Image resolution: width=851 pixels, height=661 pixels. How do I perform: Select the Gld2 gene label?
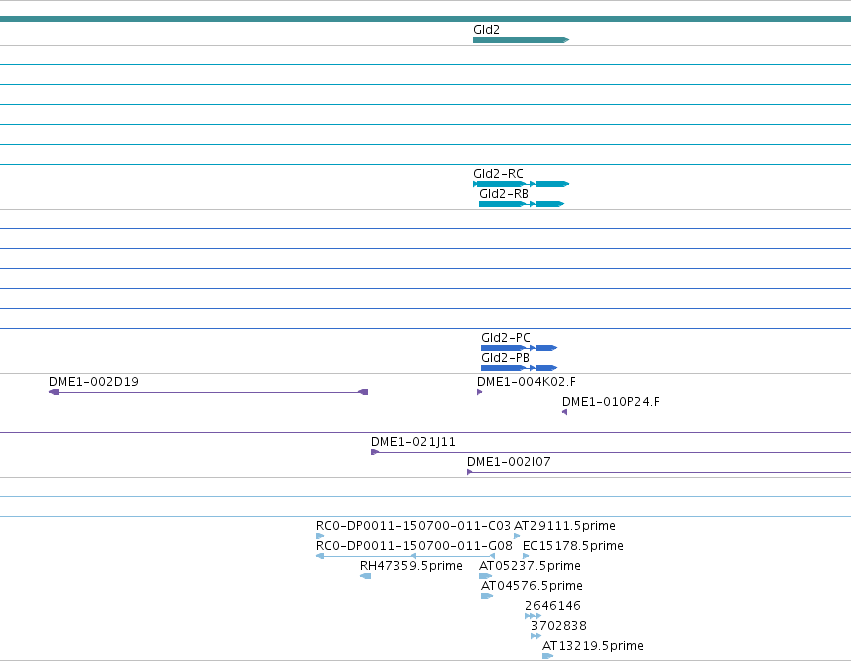(486, 30)
